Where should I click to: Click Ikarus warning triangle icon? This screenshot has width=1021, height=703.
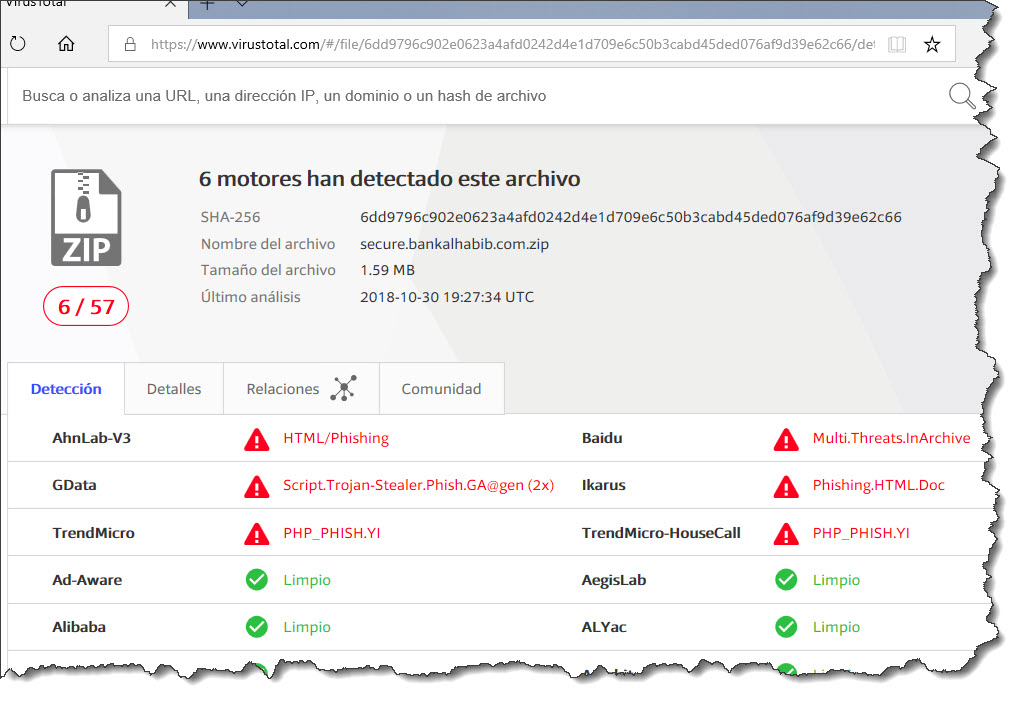click(786, 486)
